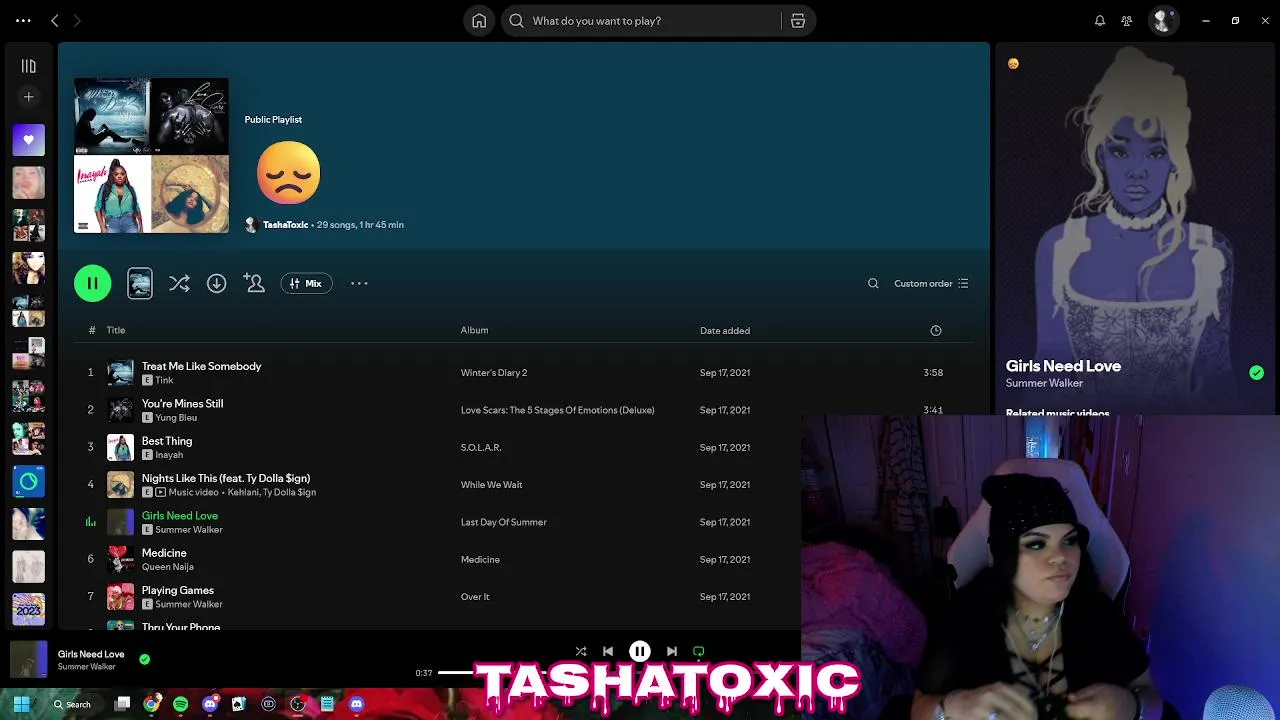Open the Last Day Of Summer album link
The image size is (1280, 720).
(503, 522)
